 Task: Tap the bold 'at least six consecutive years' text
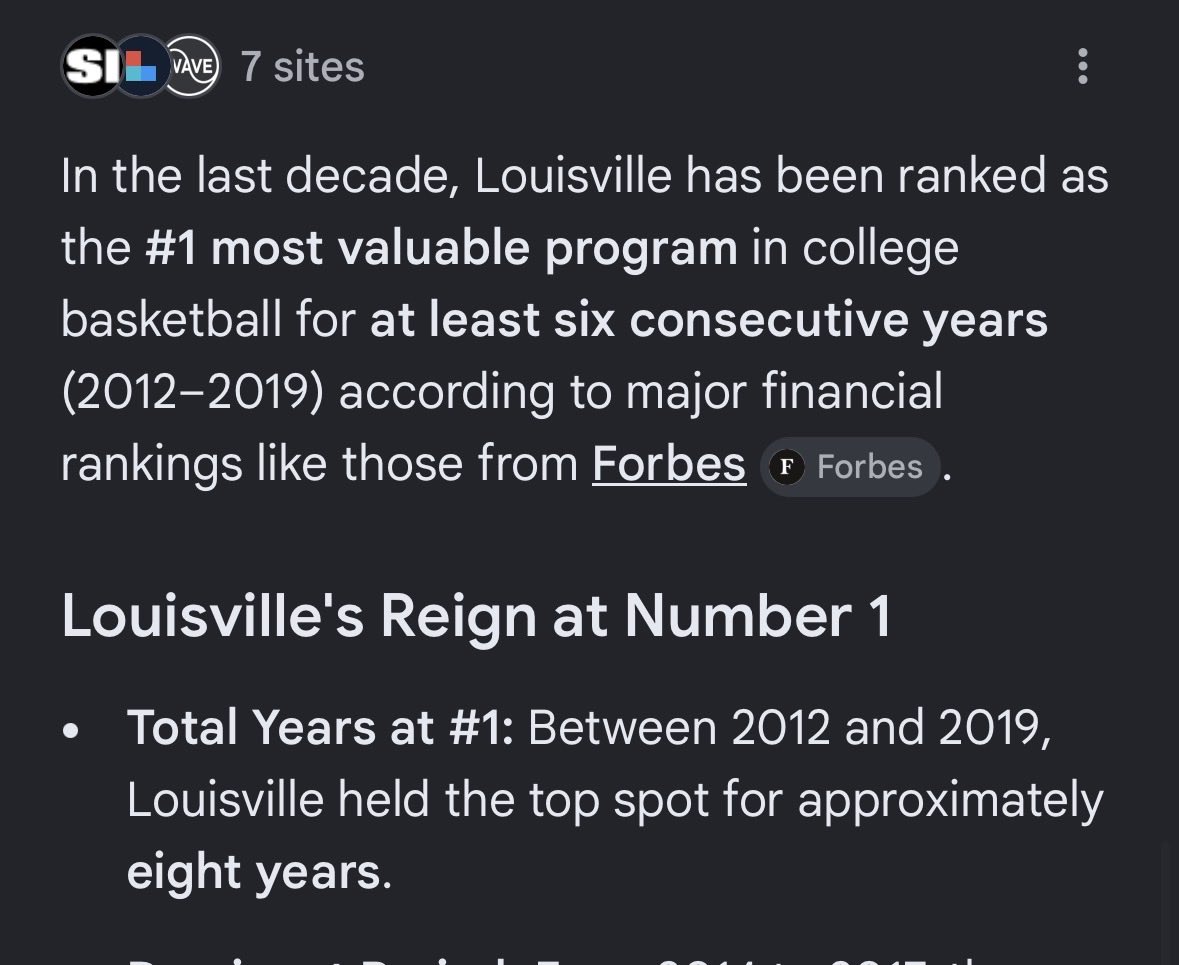(708, 320)
